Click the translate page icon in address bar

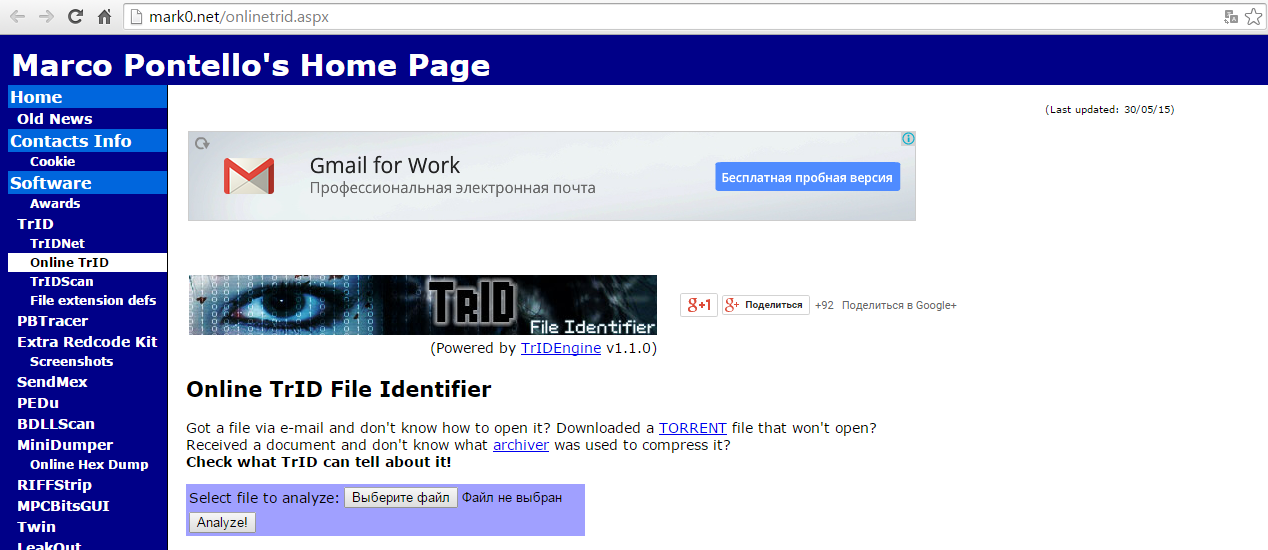point(1231,17)
